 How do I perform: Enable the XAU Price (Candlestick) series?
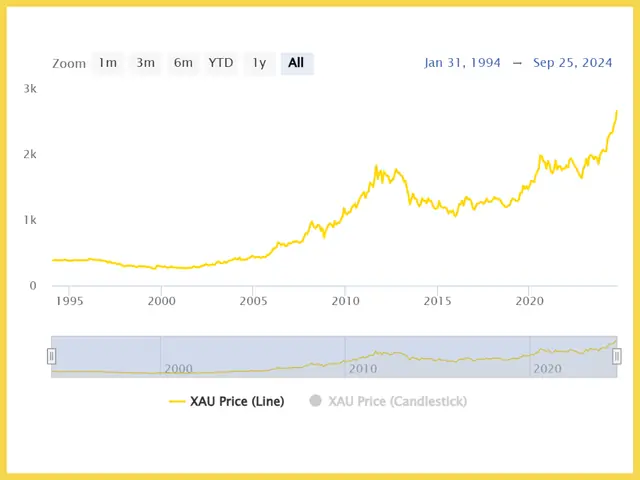tap(388, 401)
